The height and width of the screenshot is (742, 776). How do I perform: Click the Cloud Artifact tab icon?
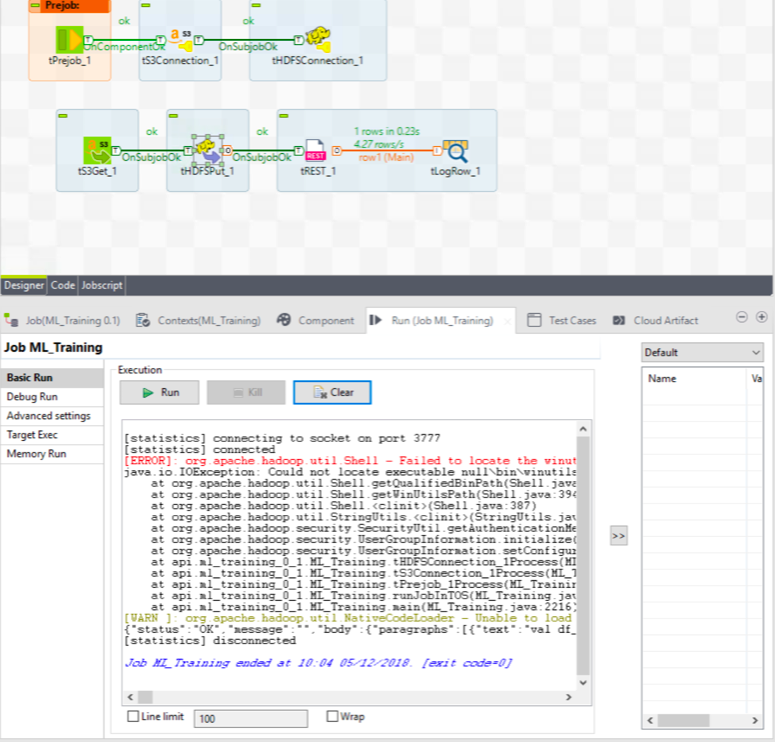pyautogui.click(x=619, y=320)
